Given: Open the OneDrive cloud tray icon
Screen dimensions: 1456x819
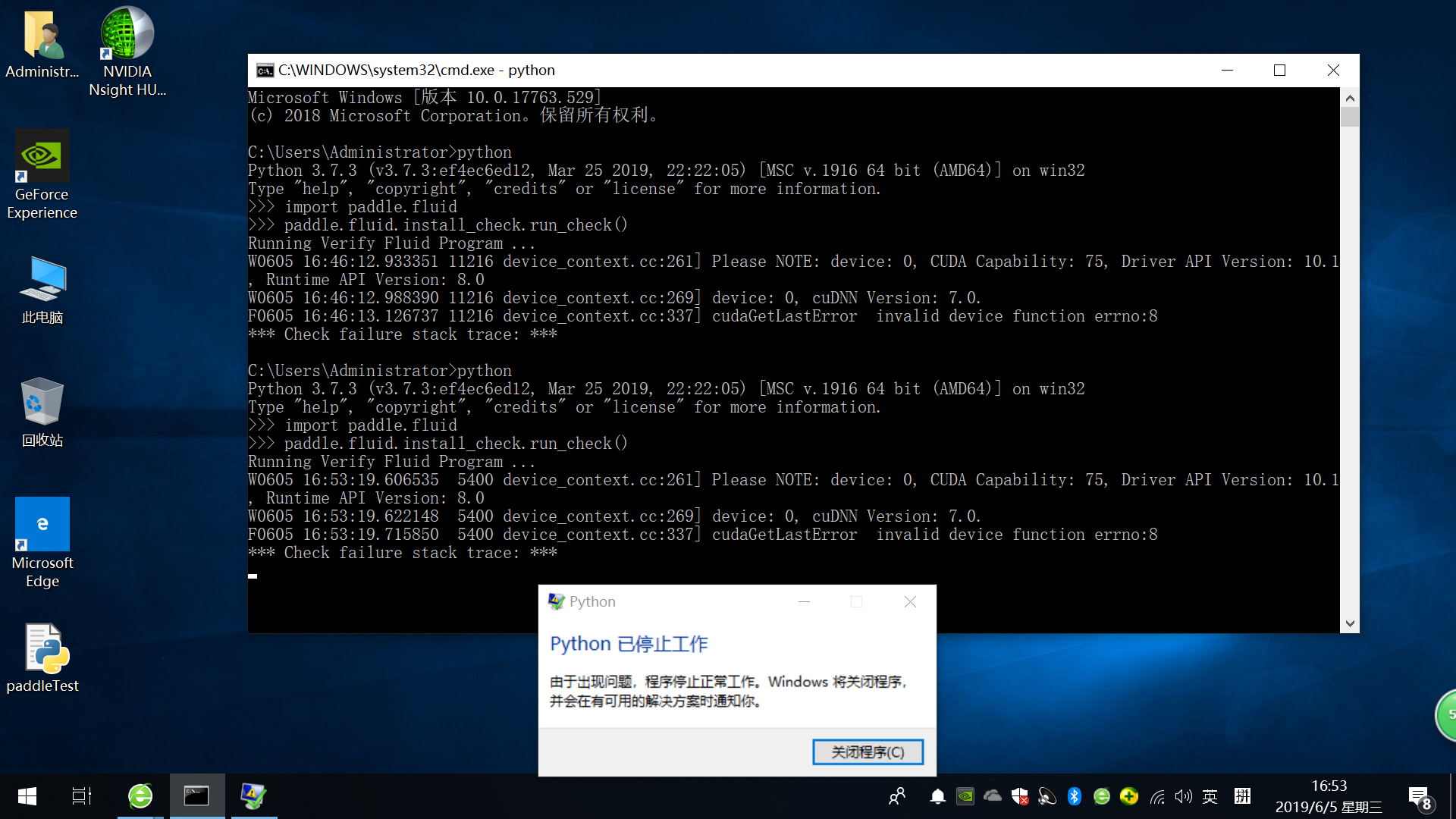Looking at the screenshot, I should coord(993,796).
